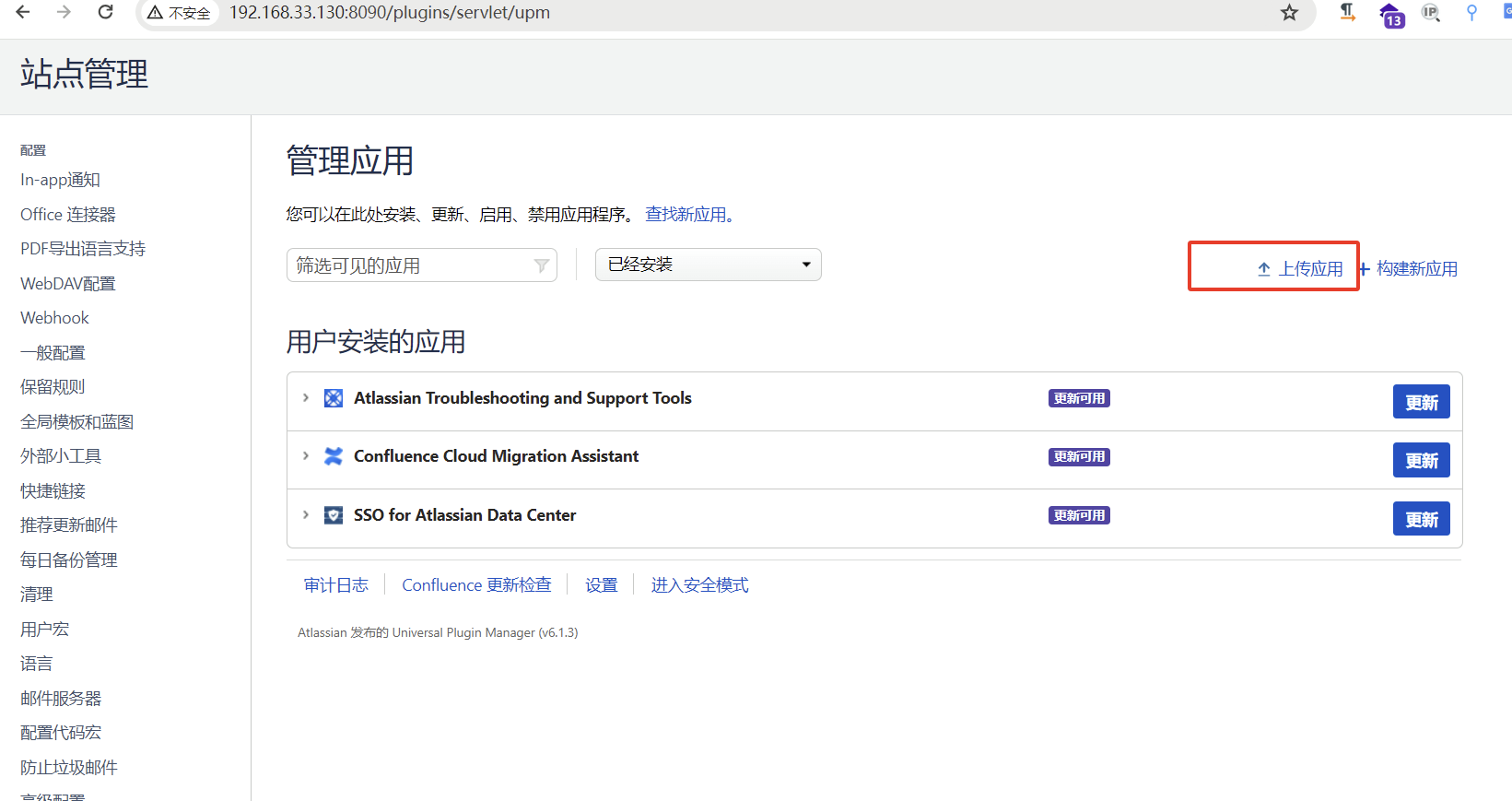Click Confluence Cloud Migration Assistant name
This screenshot has width=1512, height=801.
click(x=496, y=456)
